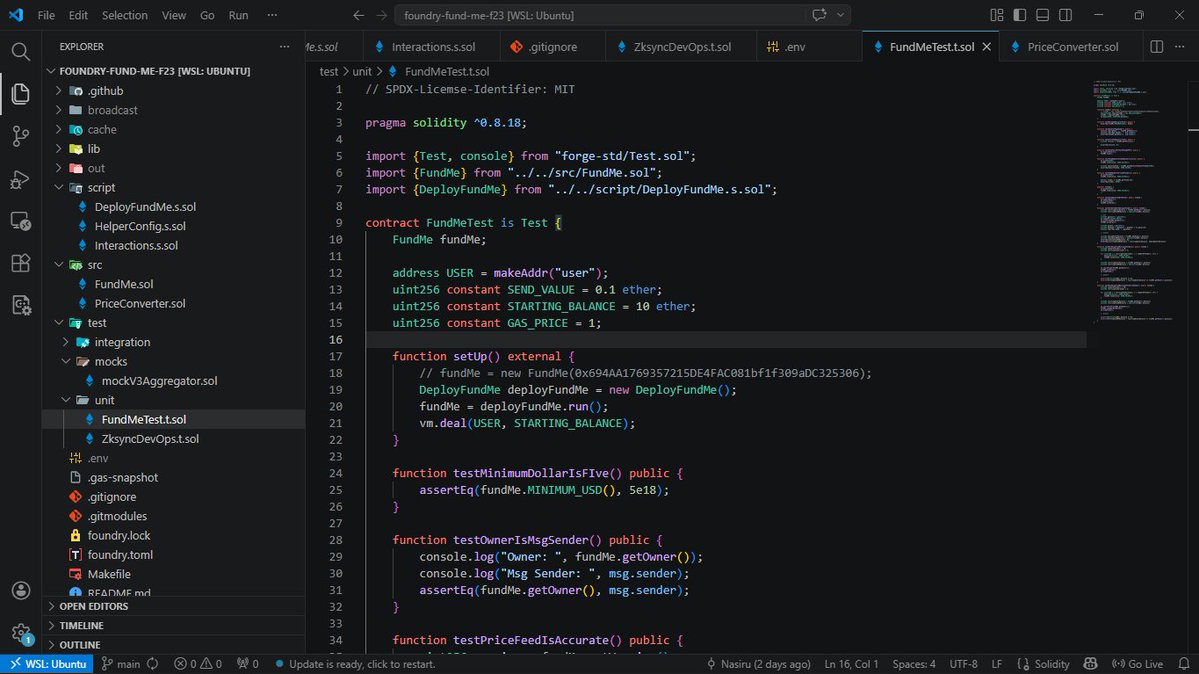This screenshot has height=674, width=1199.
Task: Click the update restart notification
Action: (356, 663)
